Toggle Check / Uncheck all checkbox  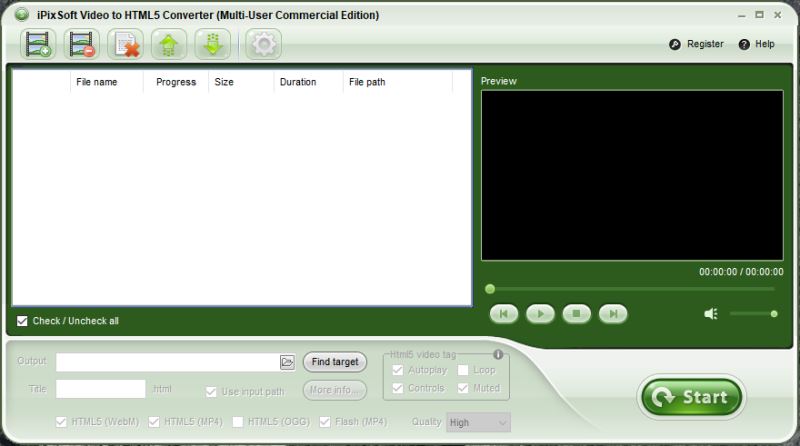click(22, 321)
